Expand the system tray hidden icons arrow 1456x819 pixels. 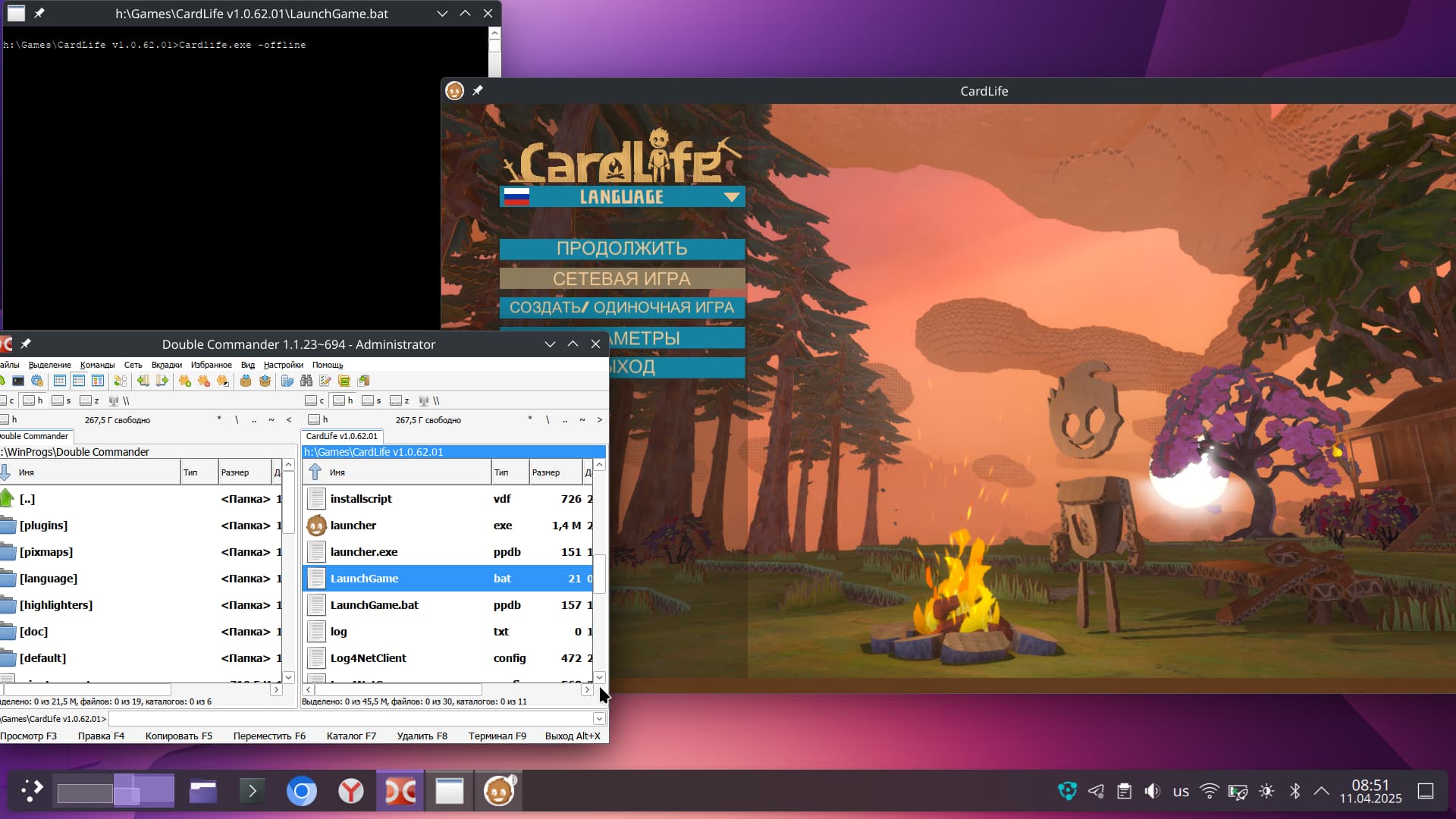1321,791
